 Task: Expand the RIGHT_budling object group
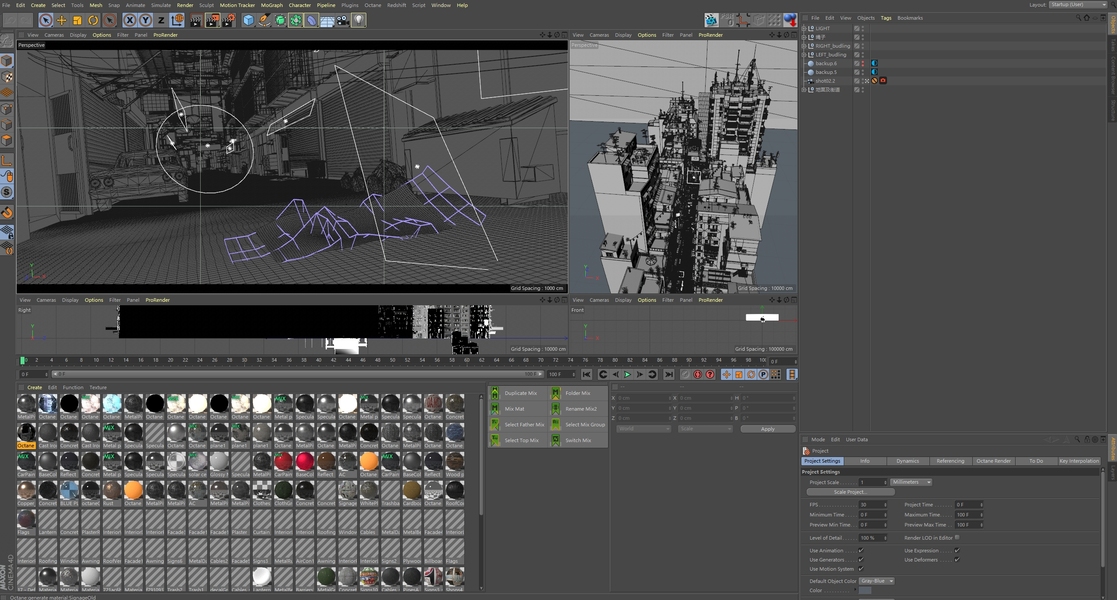pyautogui.click(x=804, y=46)
